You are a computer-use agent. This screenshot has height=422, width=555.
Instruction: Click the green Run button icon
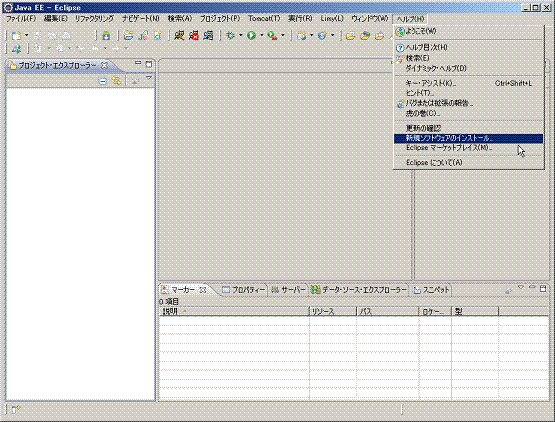coord(252,35)
